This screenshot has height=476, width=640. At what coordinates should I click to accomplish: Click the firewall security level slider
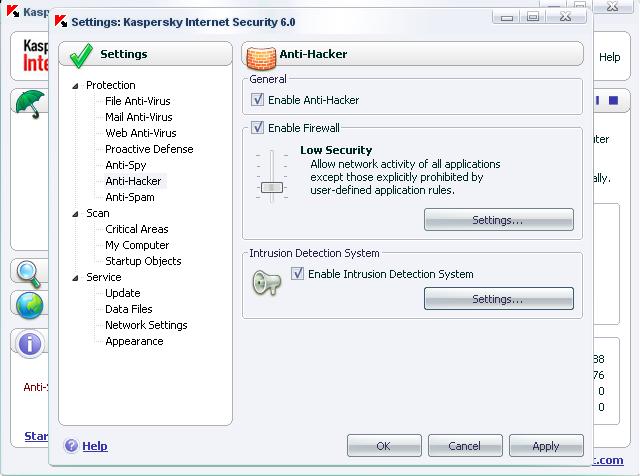pos(270,186)
